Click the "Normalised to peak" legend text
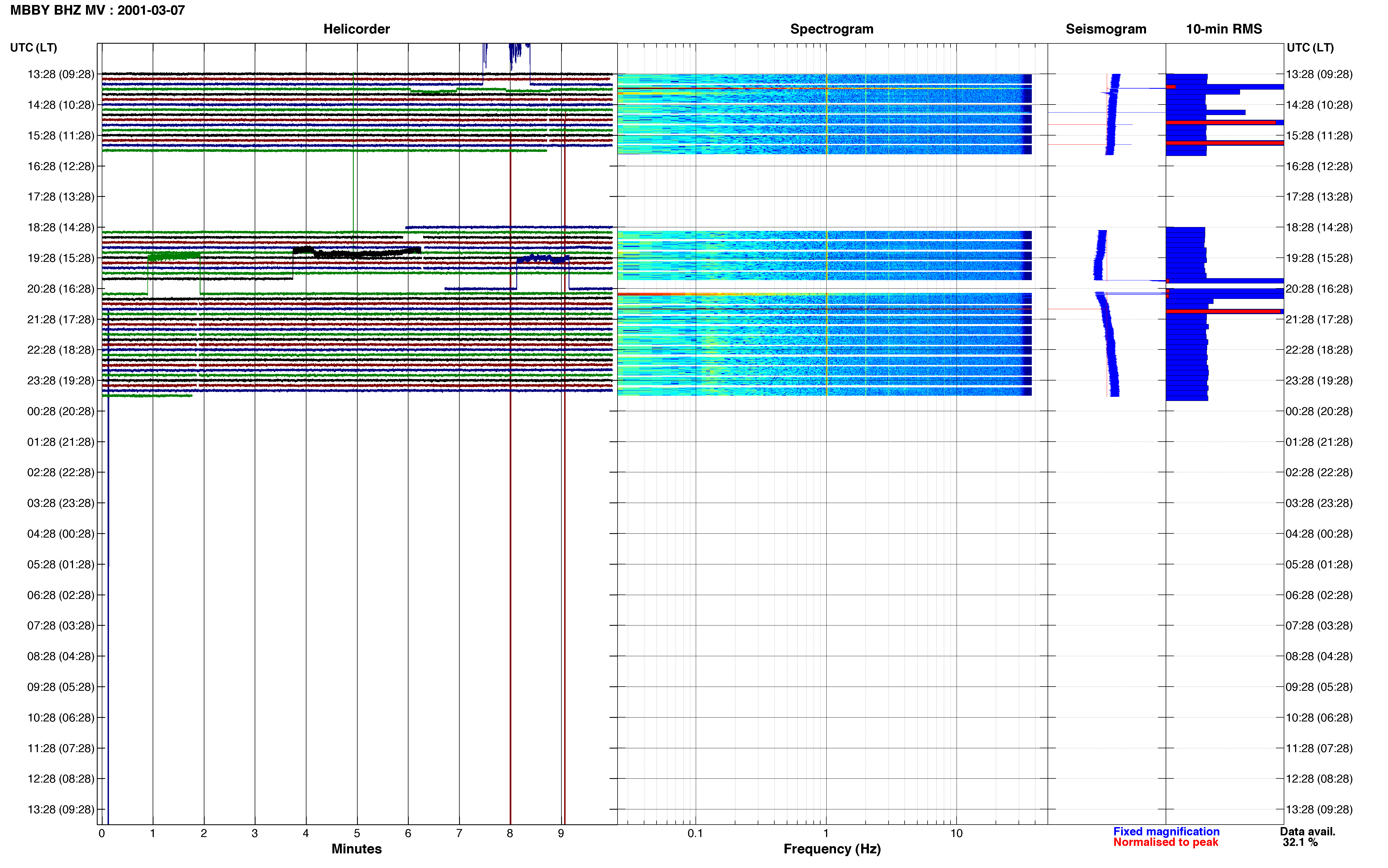 pyautogui.click(x=1165, y=843)
